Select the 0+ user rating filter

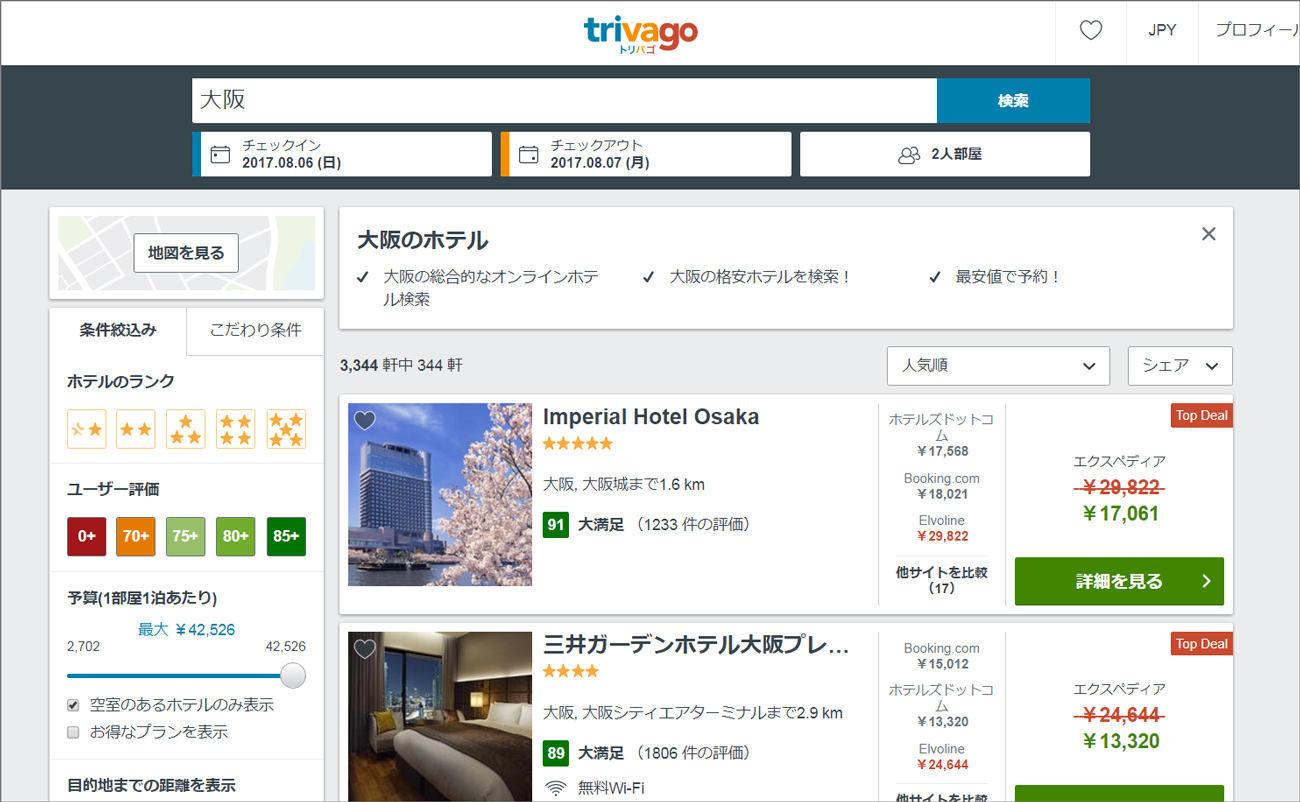click(86, 536)
